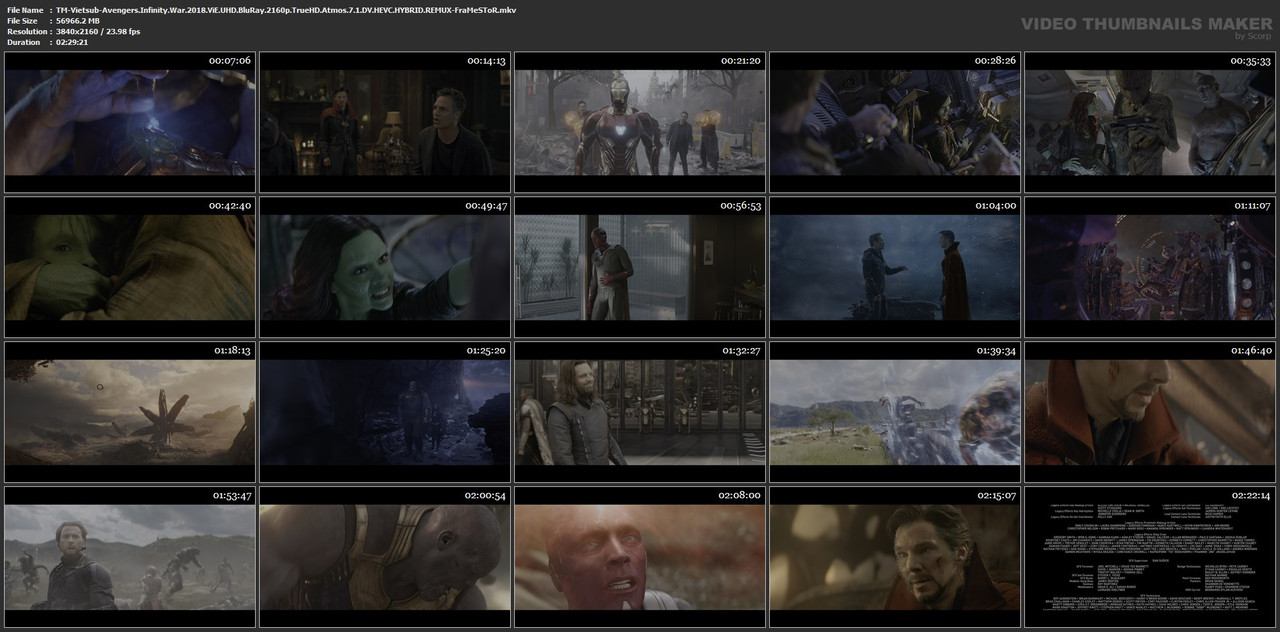Click the 01:25:20 timestamp text
The width and height of the screenshot is (1280, 632).
[485, 351]
